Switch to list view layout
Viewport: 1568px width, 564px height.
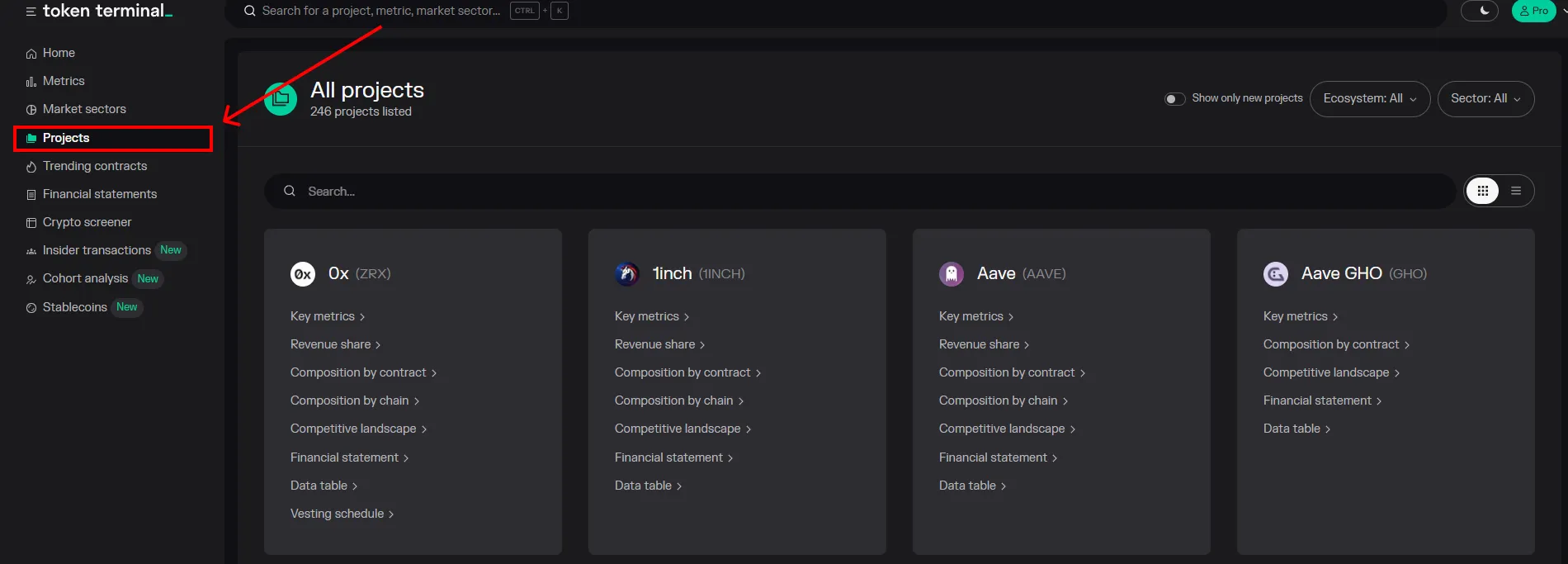(1516, 191)
